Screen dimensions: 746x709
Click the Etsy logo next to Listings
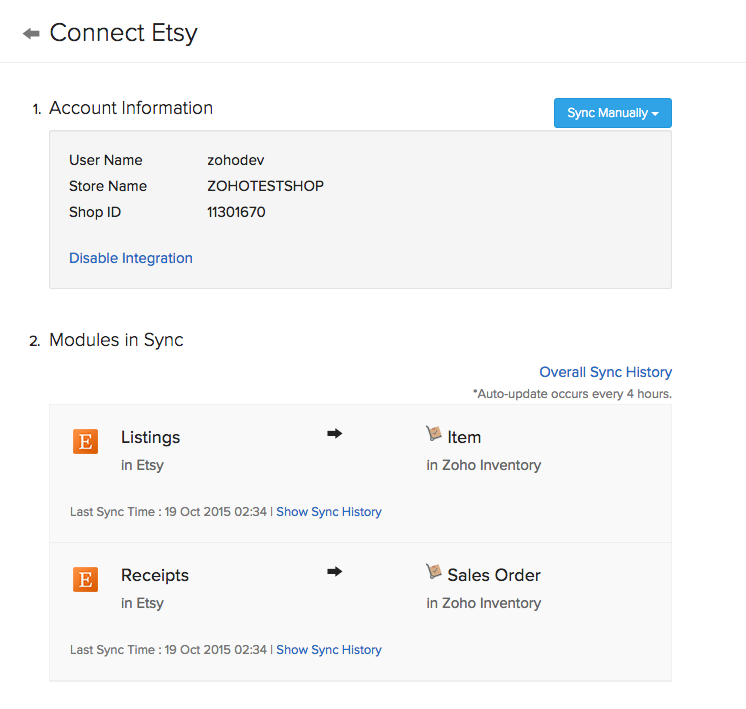[x=86, y=442]
